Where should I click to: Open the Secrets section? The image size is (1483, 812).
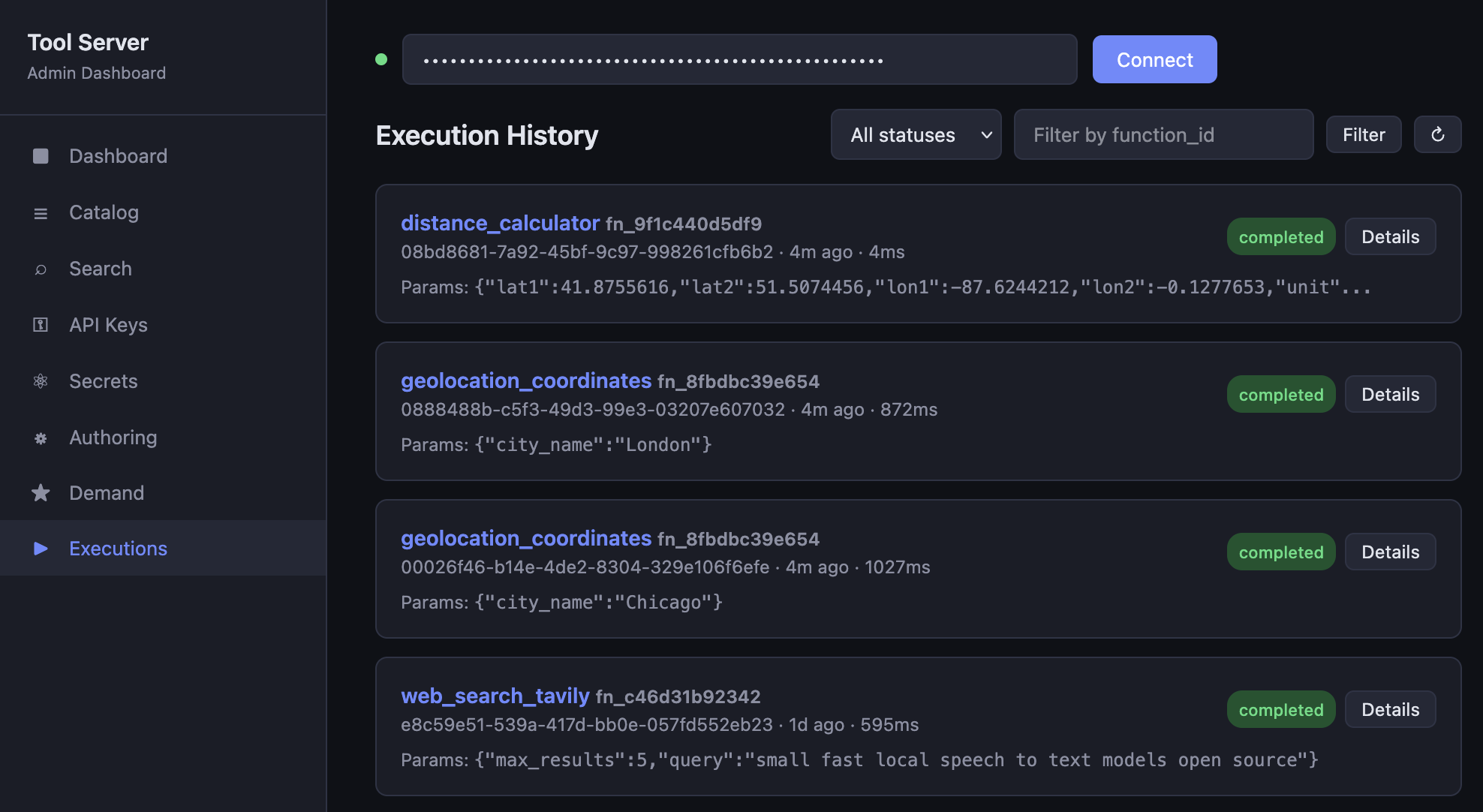pos(163,381)
